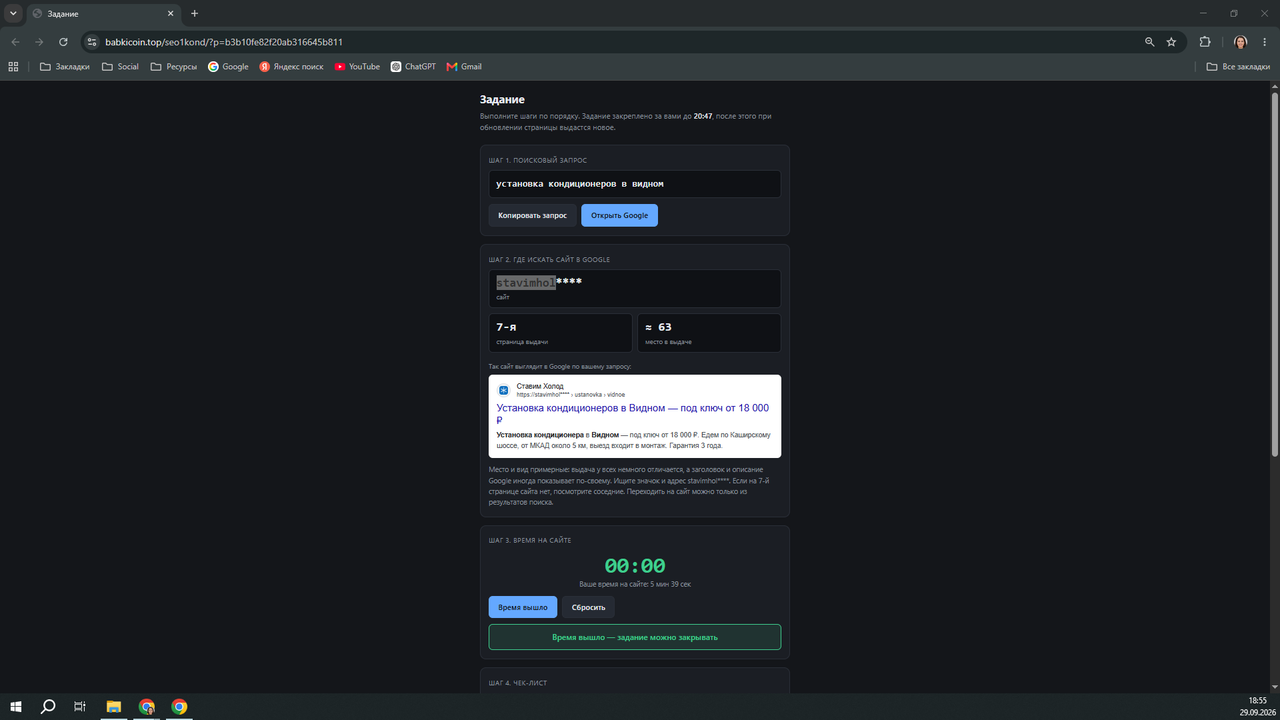This screenshot has height=720, width=1280.
Task: View site information icon in address bar
Action: point(92,42)
